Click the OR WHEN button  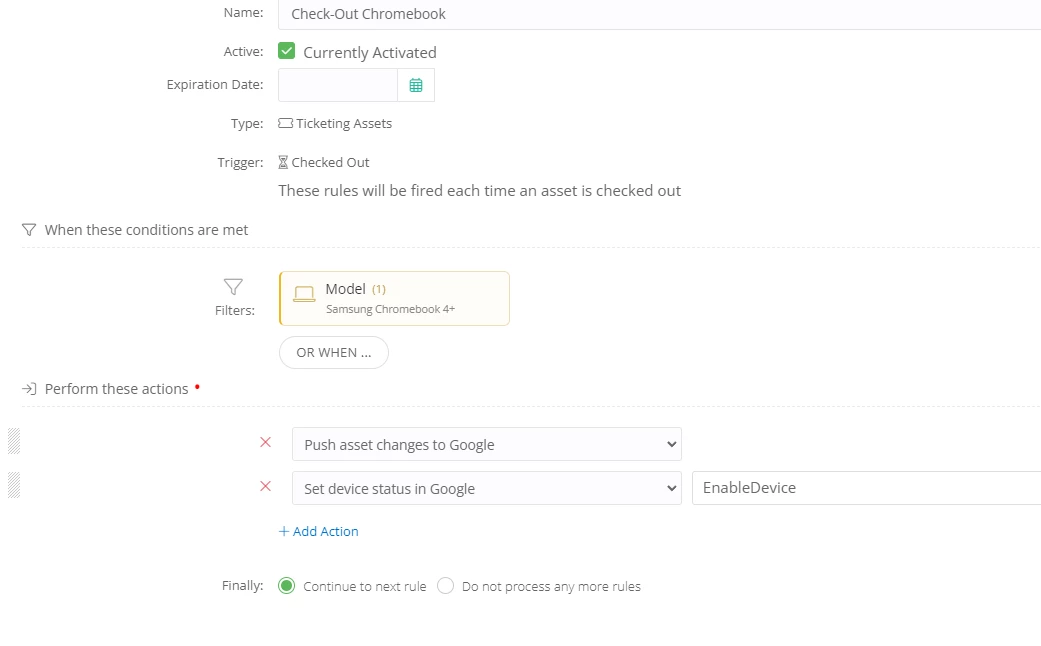click(333, 353)
